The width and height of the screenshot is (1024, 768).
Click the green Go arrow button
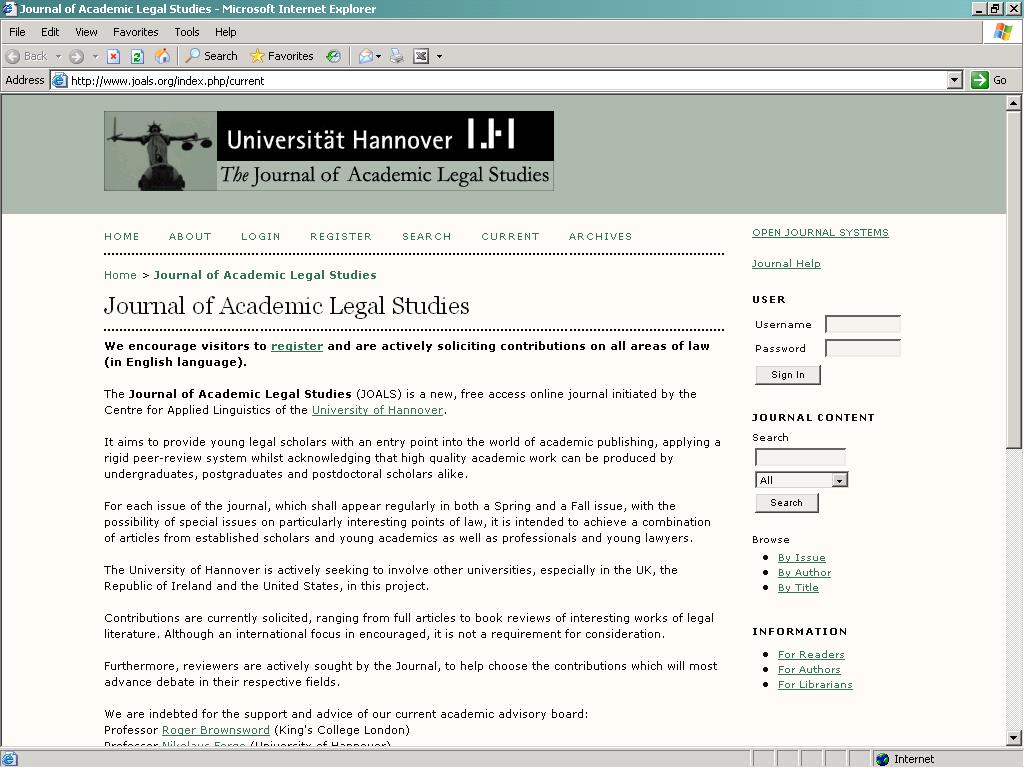tap(980, 80)
